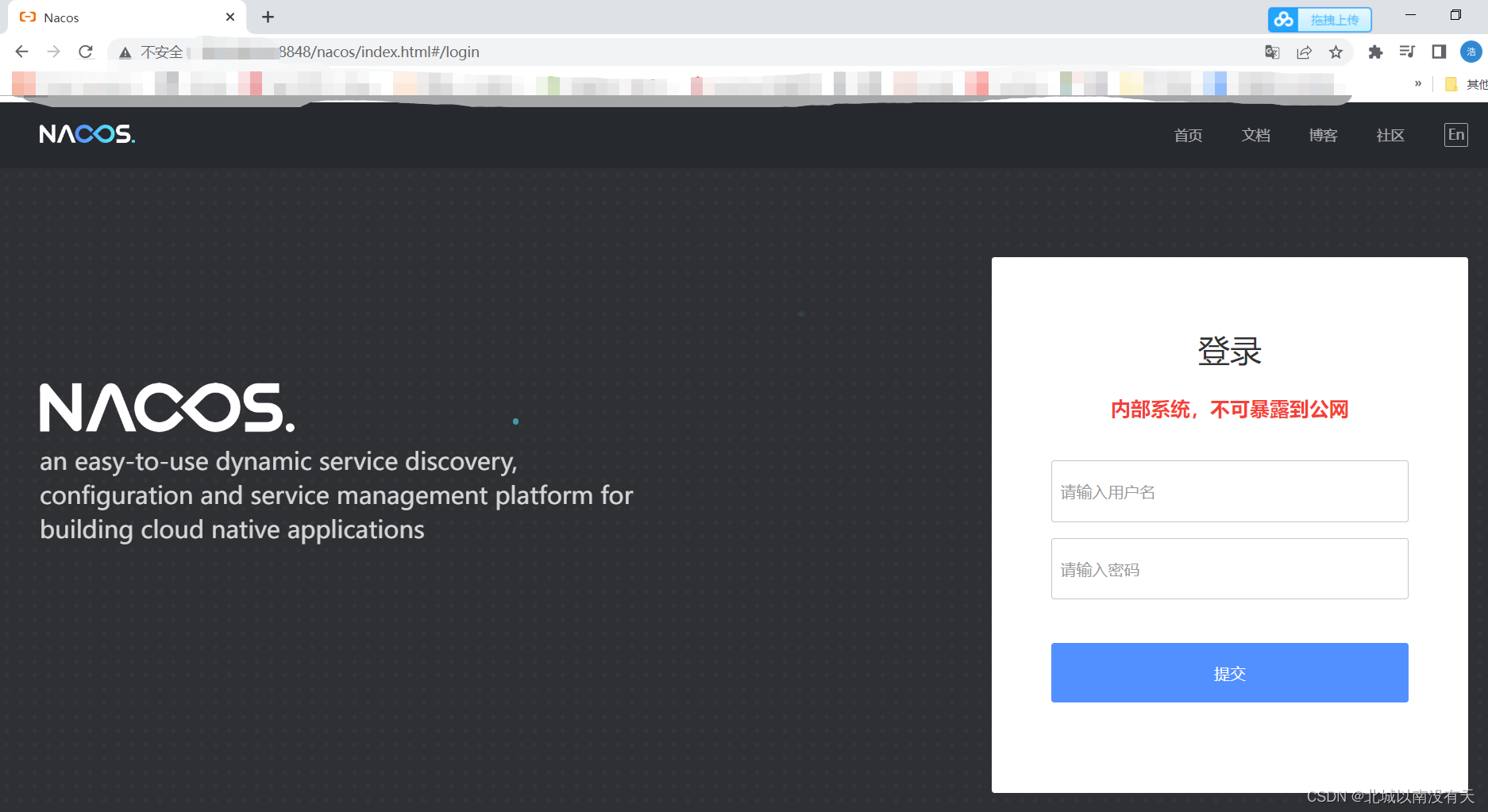Toggle the browser side panel icon
This screenshot has height=812, width=1488.
click(1439, 52)
